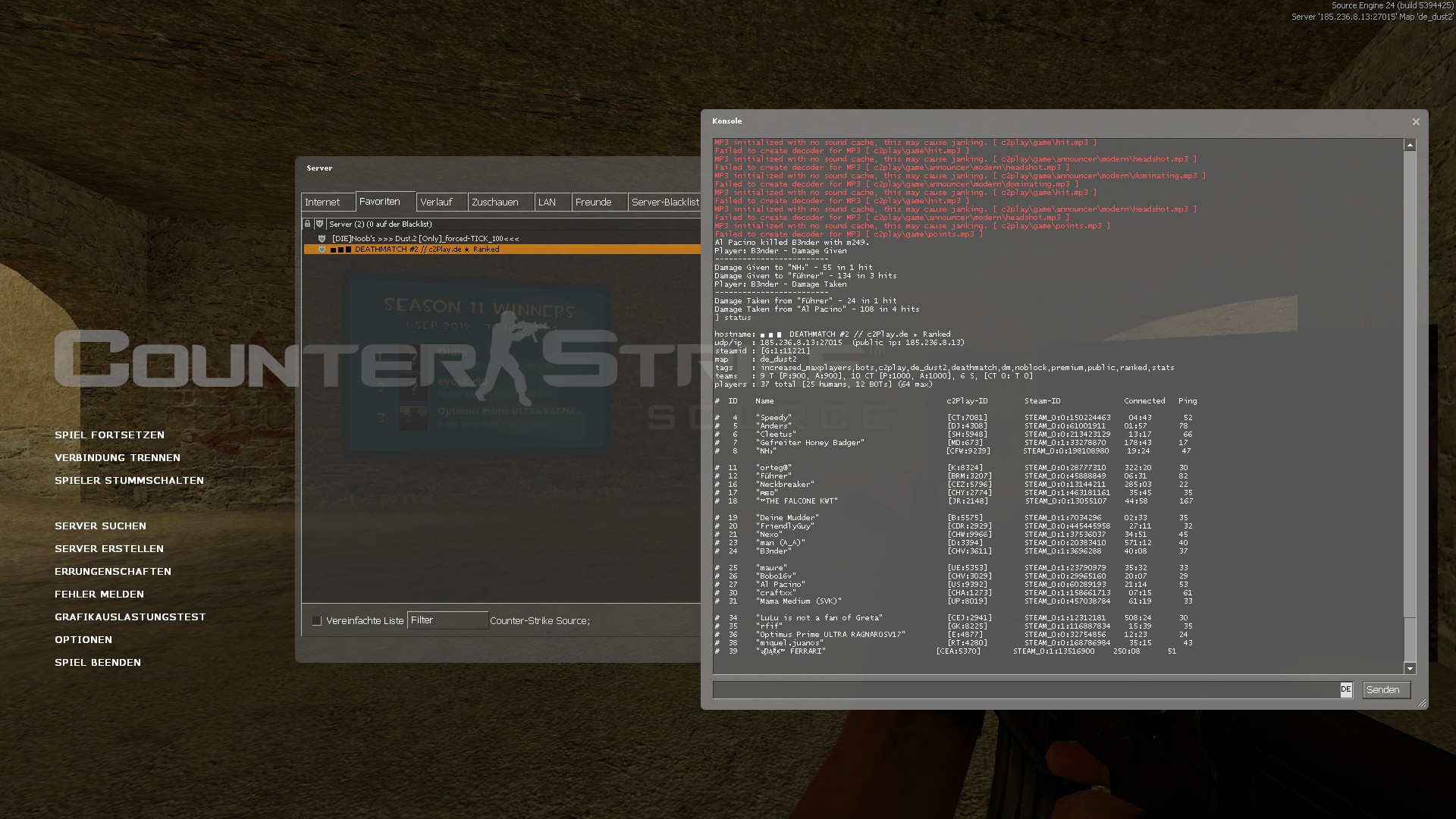Click console scrollbar up arrow
This screenshot has width=1456, height=819.
1410,145
